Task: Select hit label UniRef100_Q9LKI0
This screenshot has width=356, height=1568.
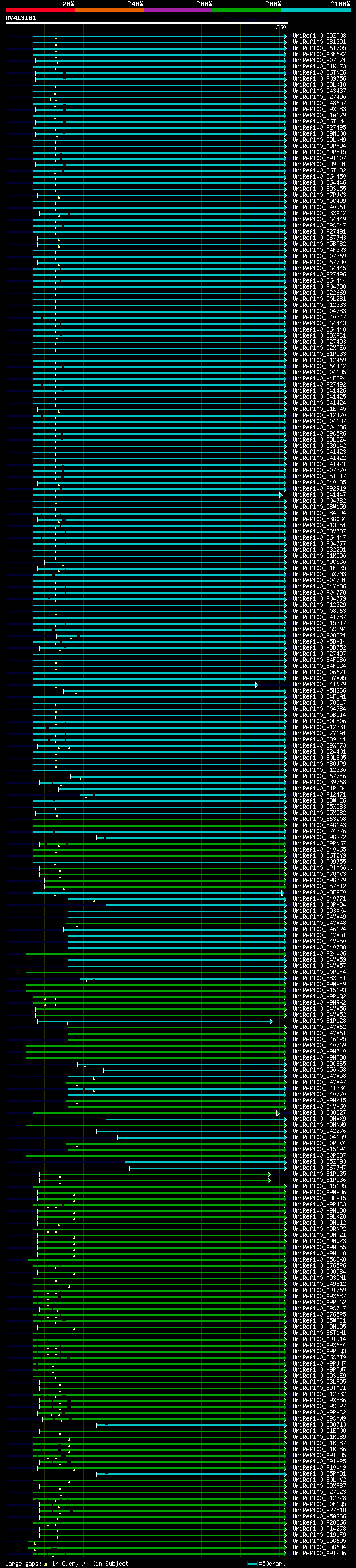Action: coord(319,85)
